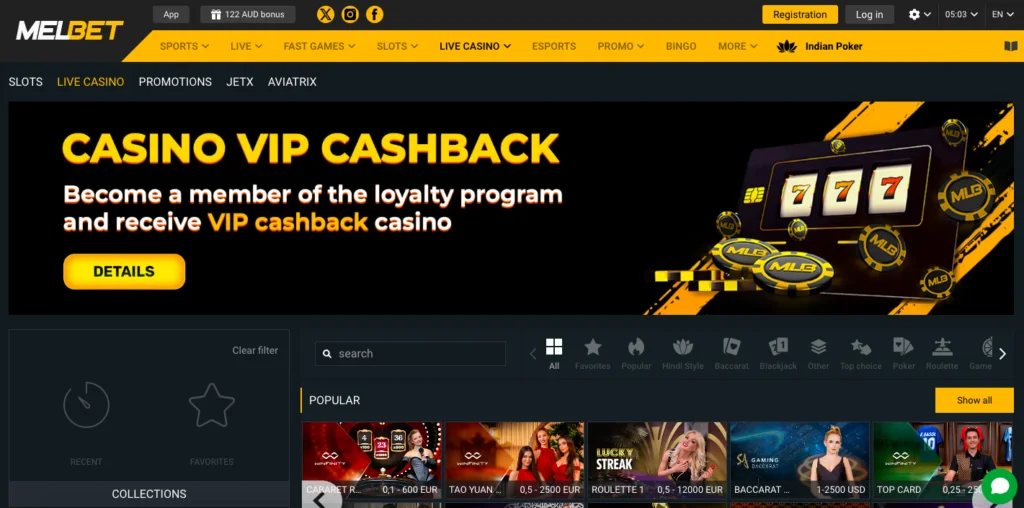Click the DETAILS banner button

pyautogui.click(x=124, y=272)
